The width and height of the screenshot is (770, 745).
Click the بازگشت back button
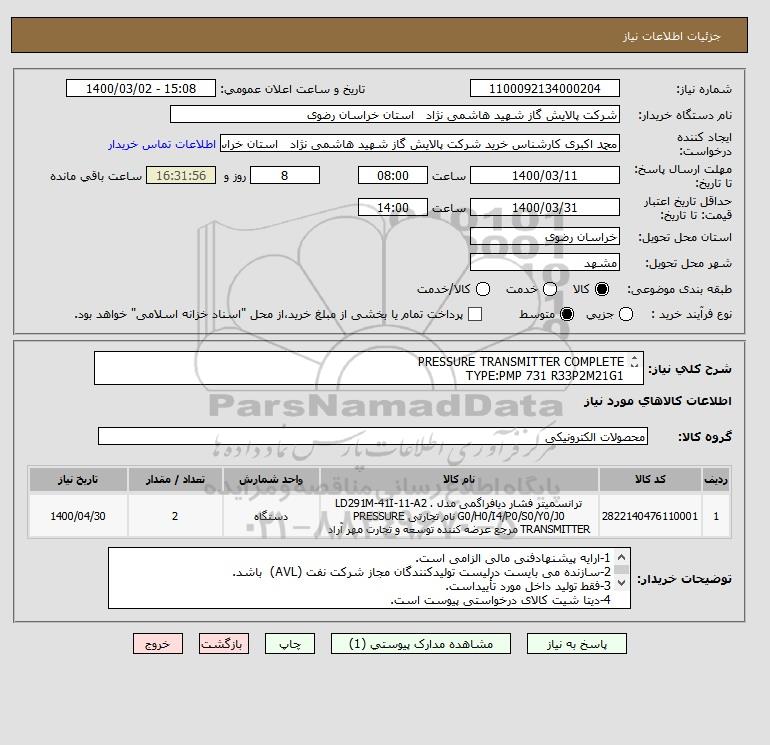coord(224,644)
